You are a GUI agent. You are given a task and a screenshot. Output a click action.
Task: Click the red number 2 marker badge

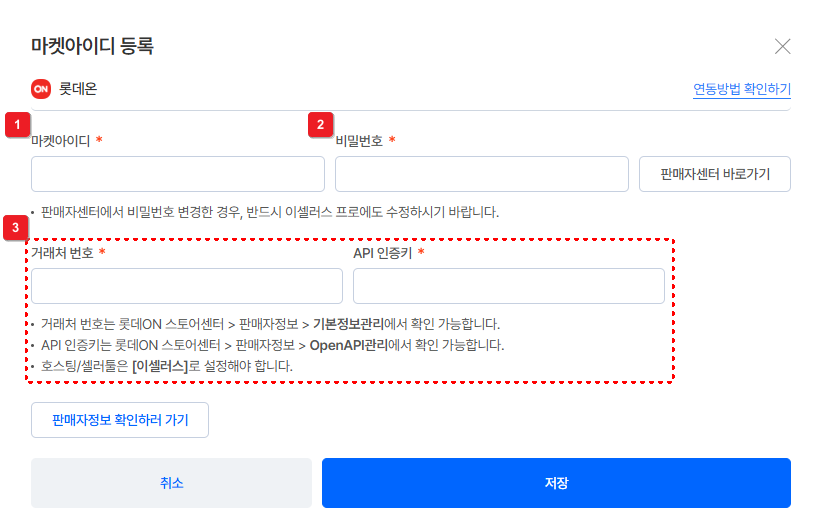(x=320, y=124)
